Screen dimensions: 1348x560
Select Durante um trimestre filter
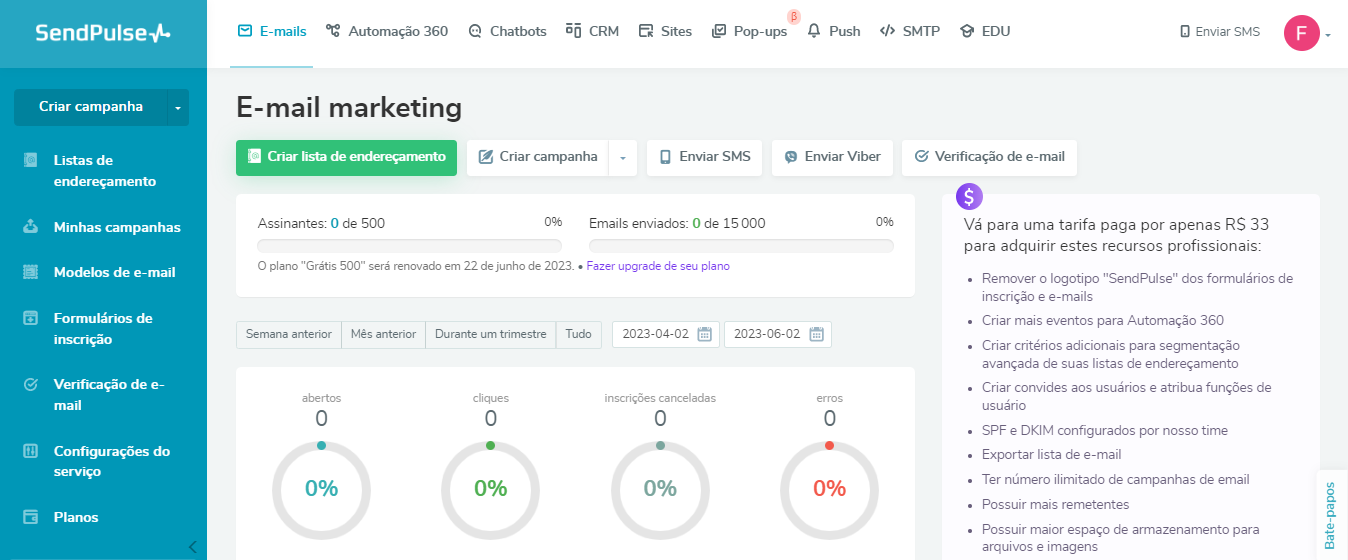pos(491,334)
